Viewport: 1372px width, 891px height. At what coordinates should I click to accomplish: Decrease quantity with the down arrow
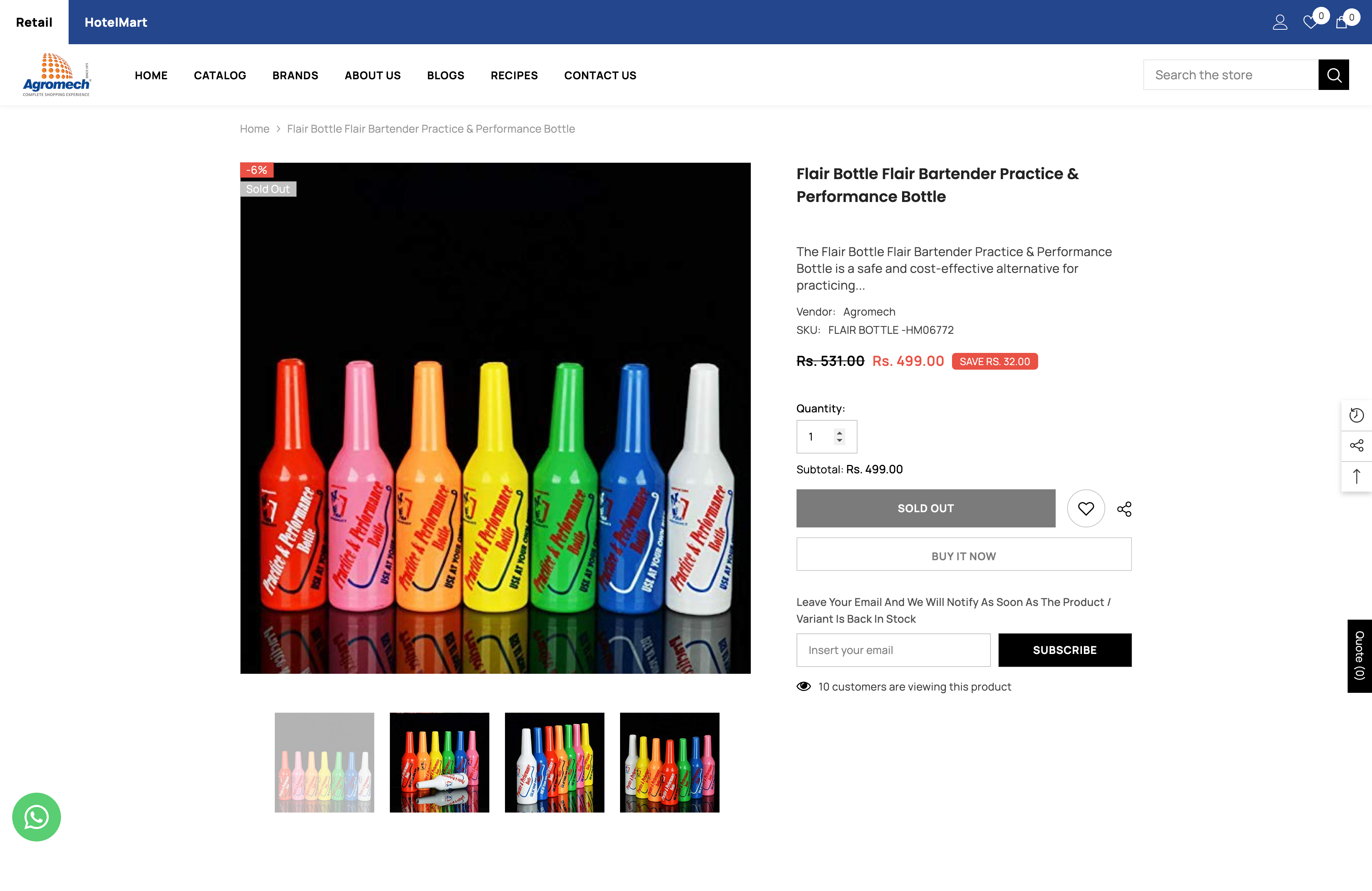tap(839, 441)
